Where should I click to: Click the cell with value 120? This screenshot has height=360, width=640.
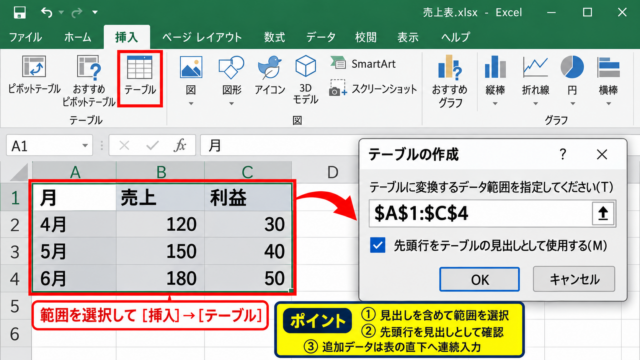[160, 224]
